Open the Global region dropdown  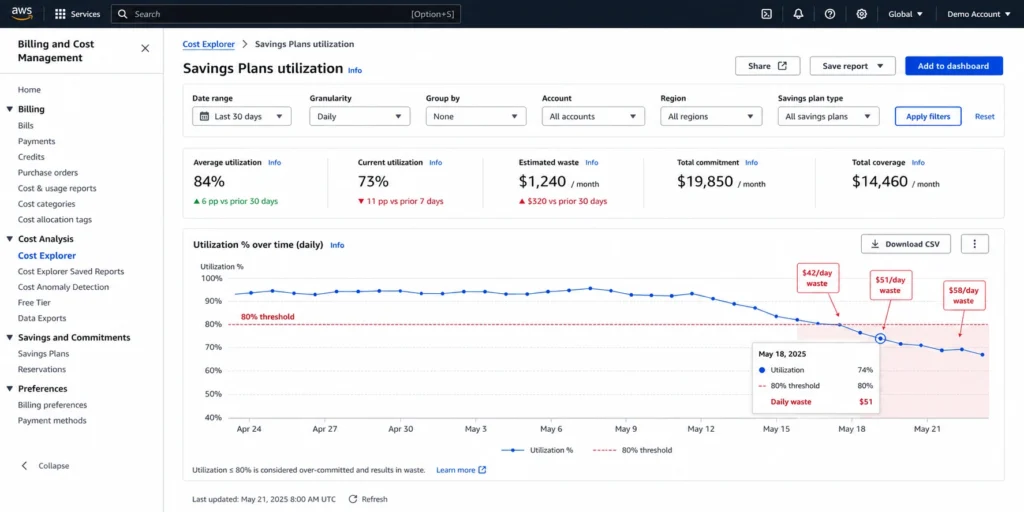click(x=905, y=14)
